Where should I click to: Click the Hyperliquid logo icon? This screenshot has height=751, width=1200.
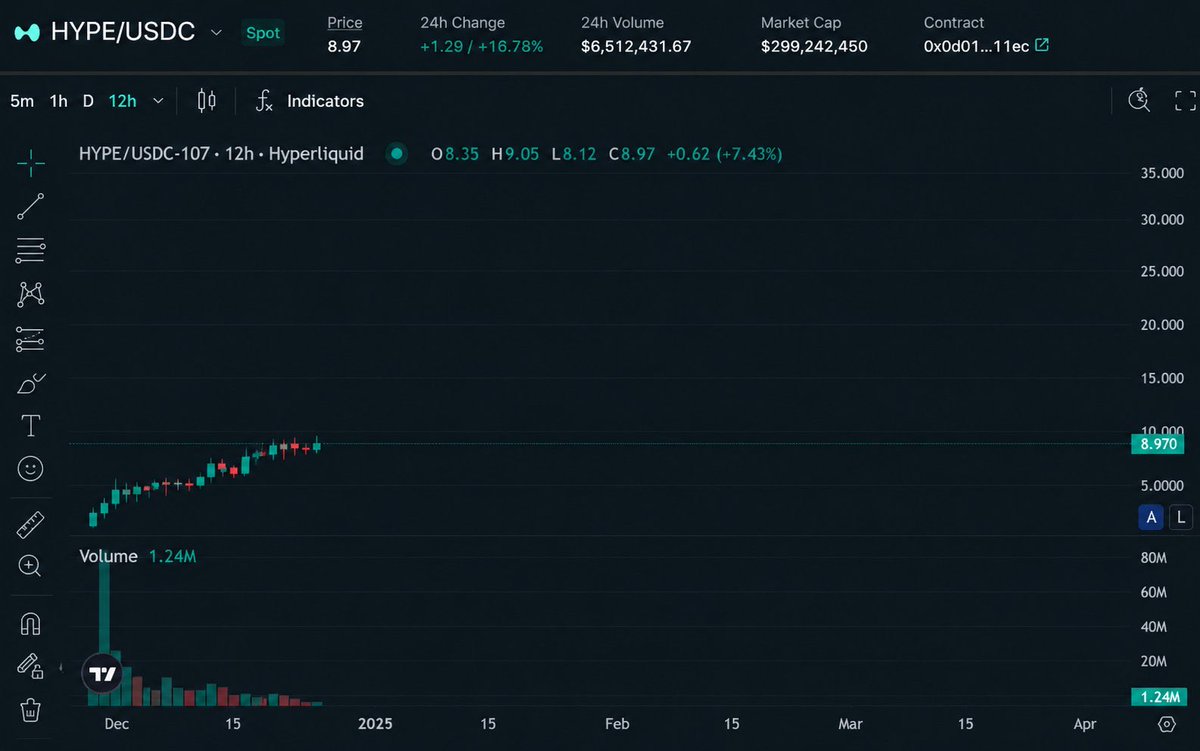click(x=27, y=33)
